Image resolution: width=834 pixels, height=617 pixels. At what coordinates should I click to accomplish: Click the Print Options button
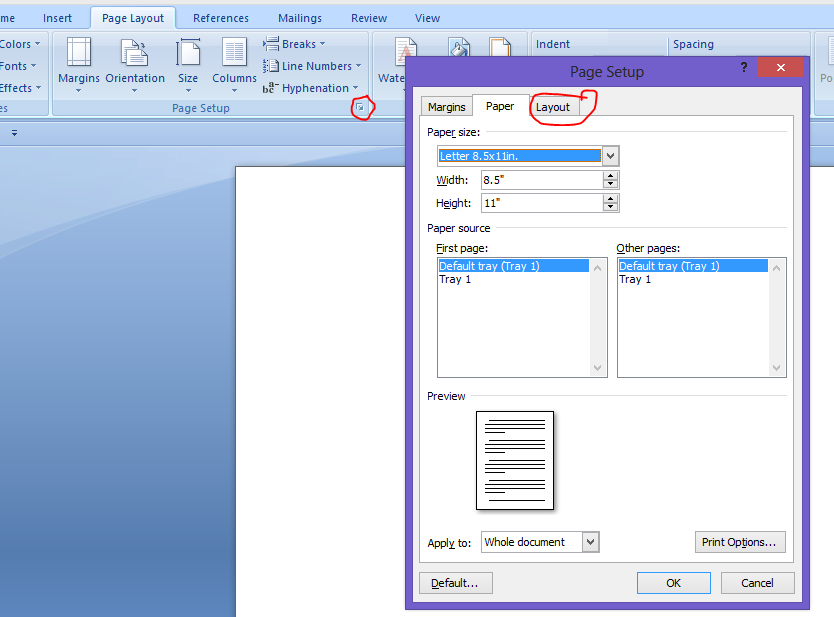740,542
